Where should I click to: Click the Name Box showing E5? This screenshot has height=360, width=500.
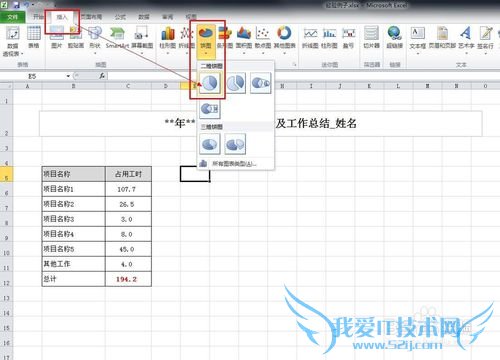[32, 76]
